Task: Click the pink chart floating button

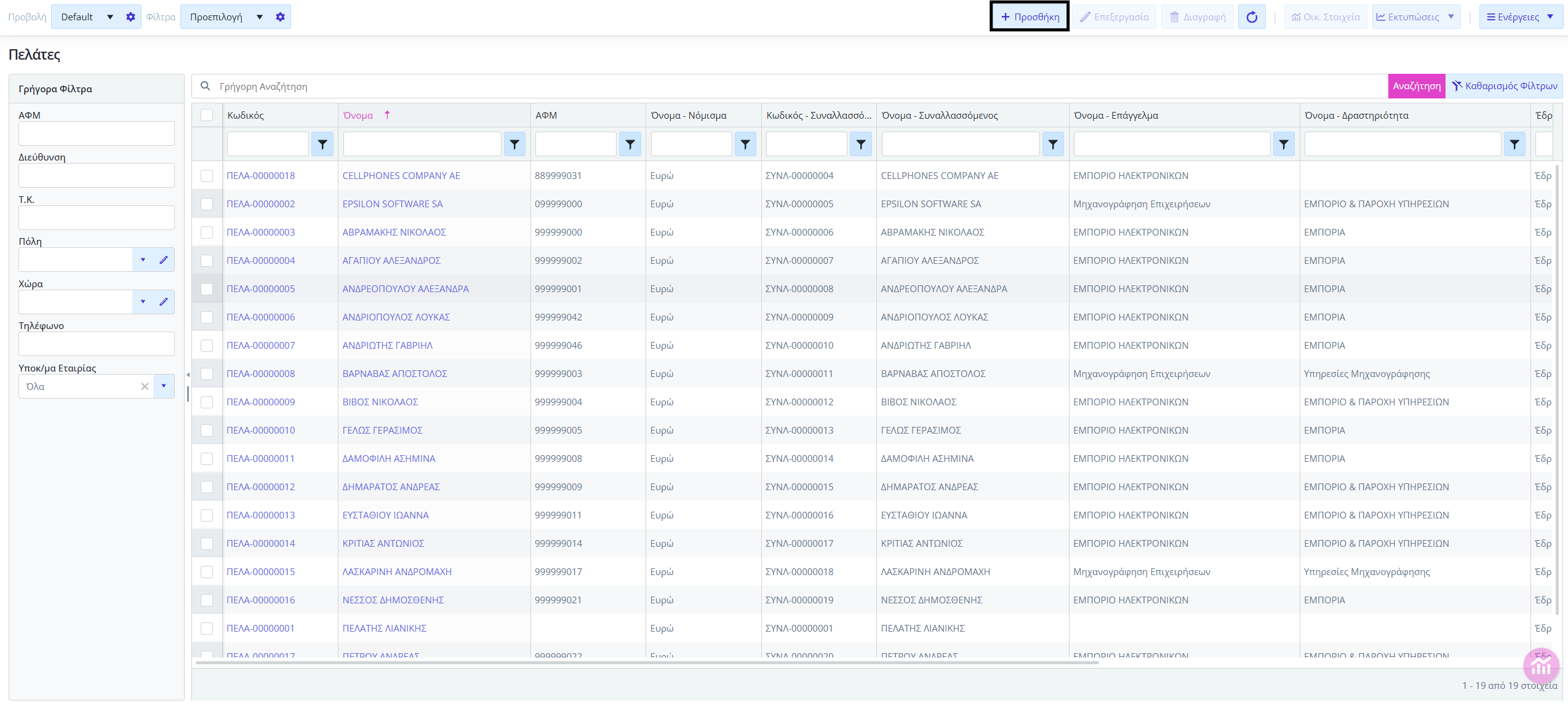Action: (1542, 666)
